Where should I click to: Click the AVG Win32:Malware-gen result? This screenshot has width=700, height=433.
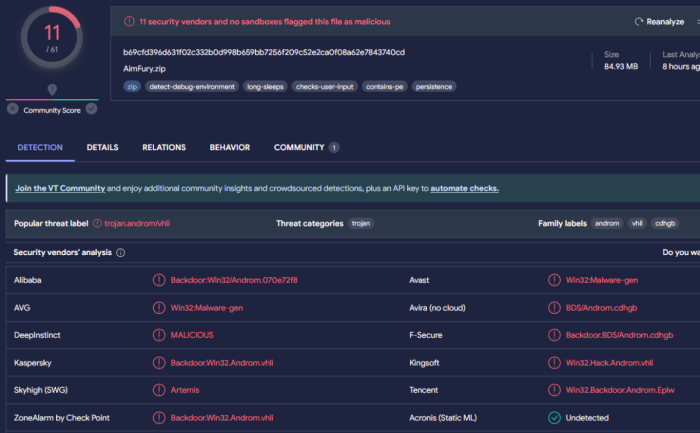point(207,308)
